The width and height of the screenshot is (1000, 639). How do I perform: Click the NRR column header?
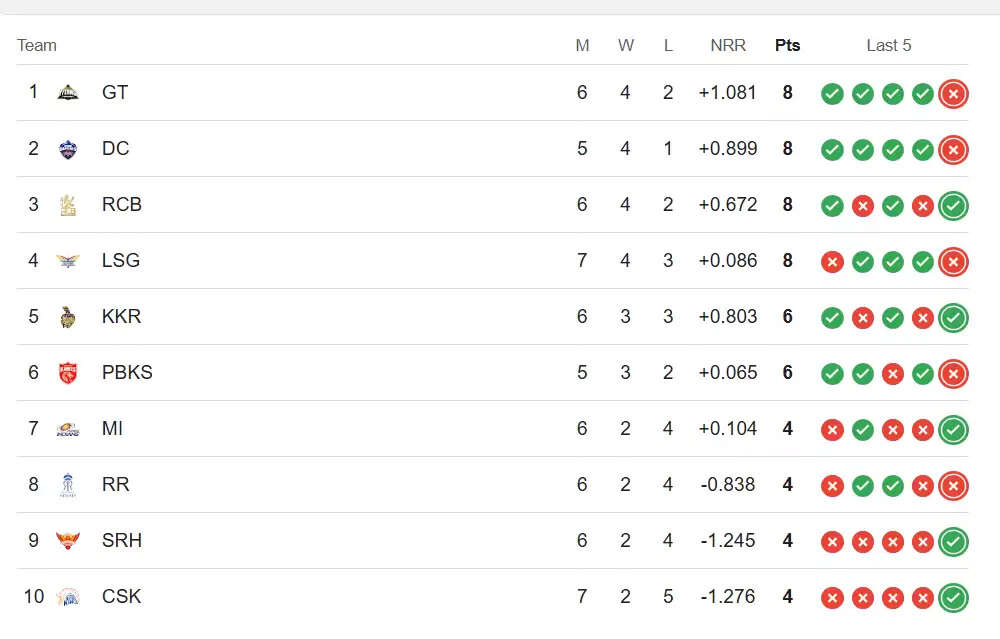click(727, 45)
